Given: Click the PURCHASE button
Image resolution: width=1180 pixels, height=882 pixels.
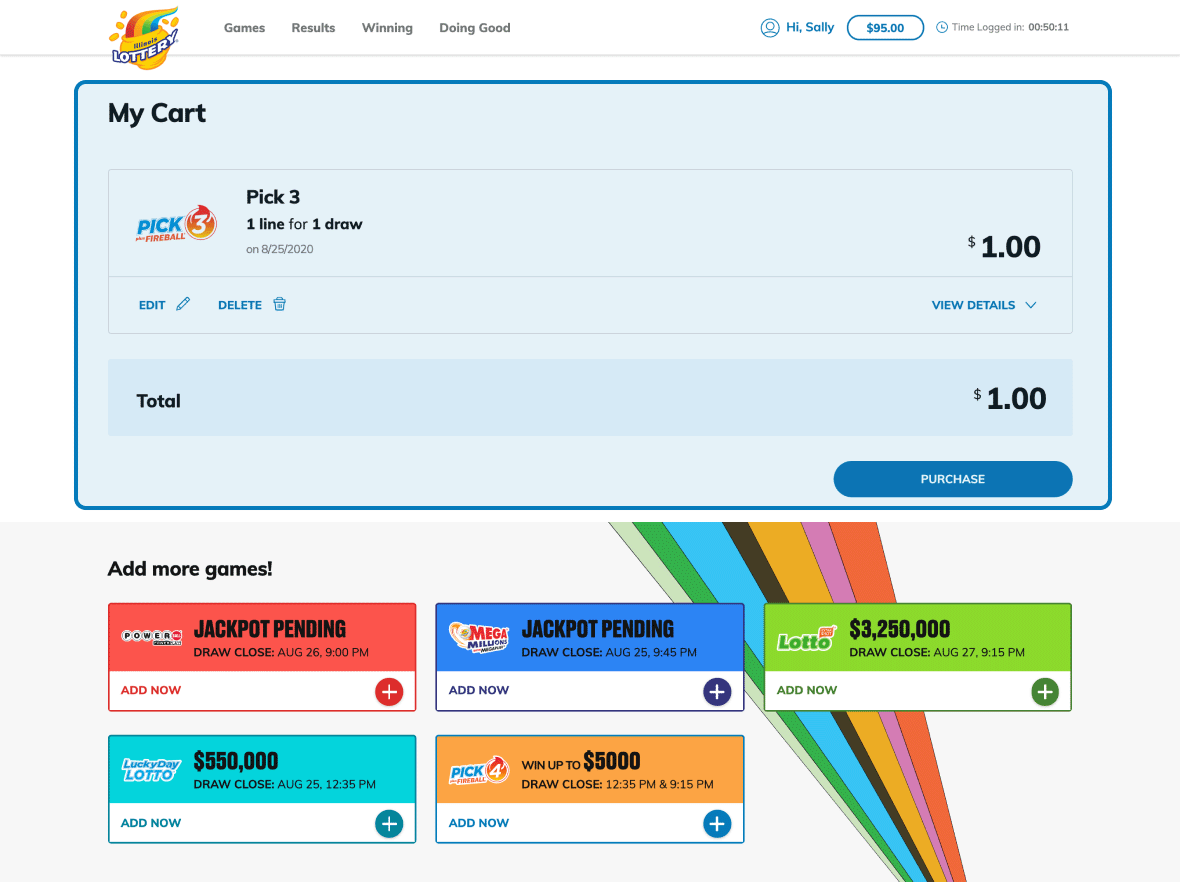Looking at the screenshot, I should [x=953, y=479].
